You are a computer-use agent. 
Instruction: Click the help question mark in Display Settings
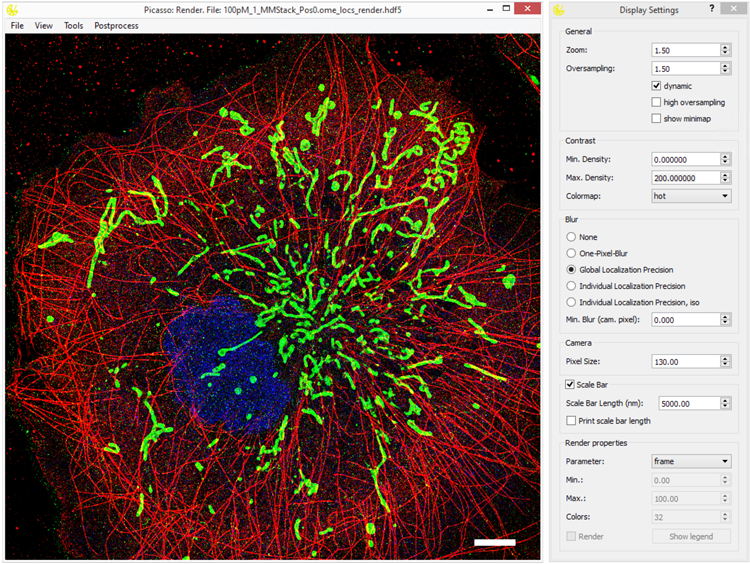(x=712, y=9)
